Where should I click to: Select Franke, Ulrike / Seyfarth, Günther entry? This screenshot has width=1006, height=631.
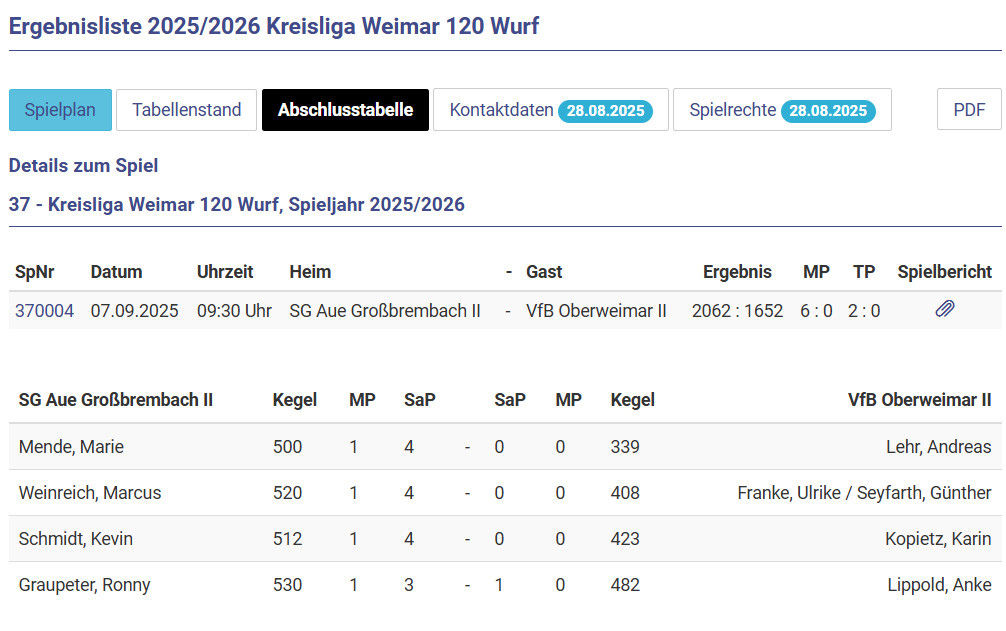[x=864, y=493]
